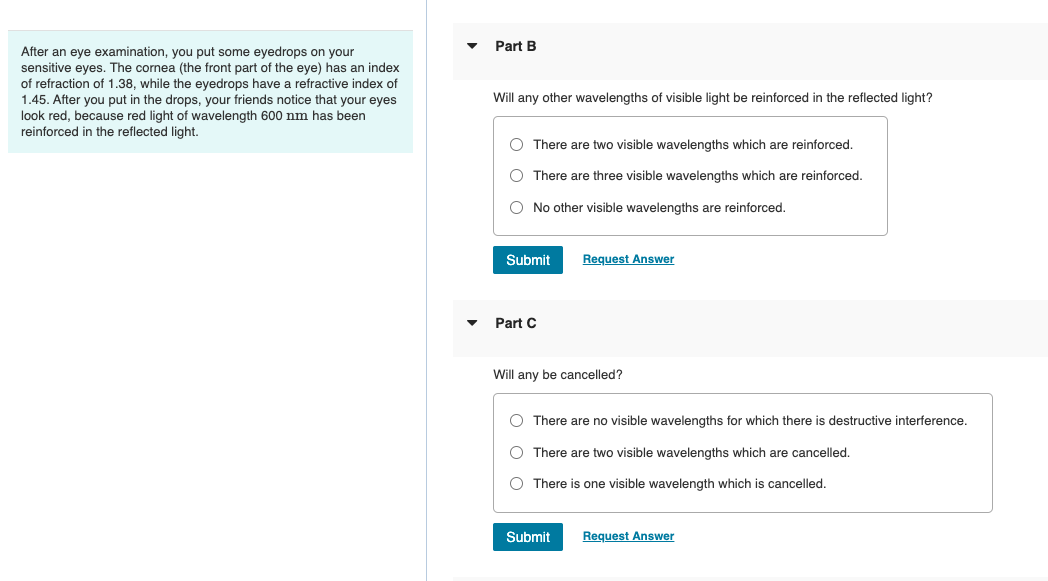Choose "three visible wavelengths which are reinforced"
1048x581 pixels.
[x=516, y=176]
